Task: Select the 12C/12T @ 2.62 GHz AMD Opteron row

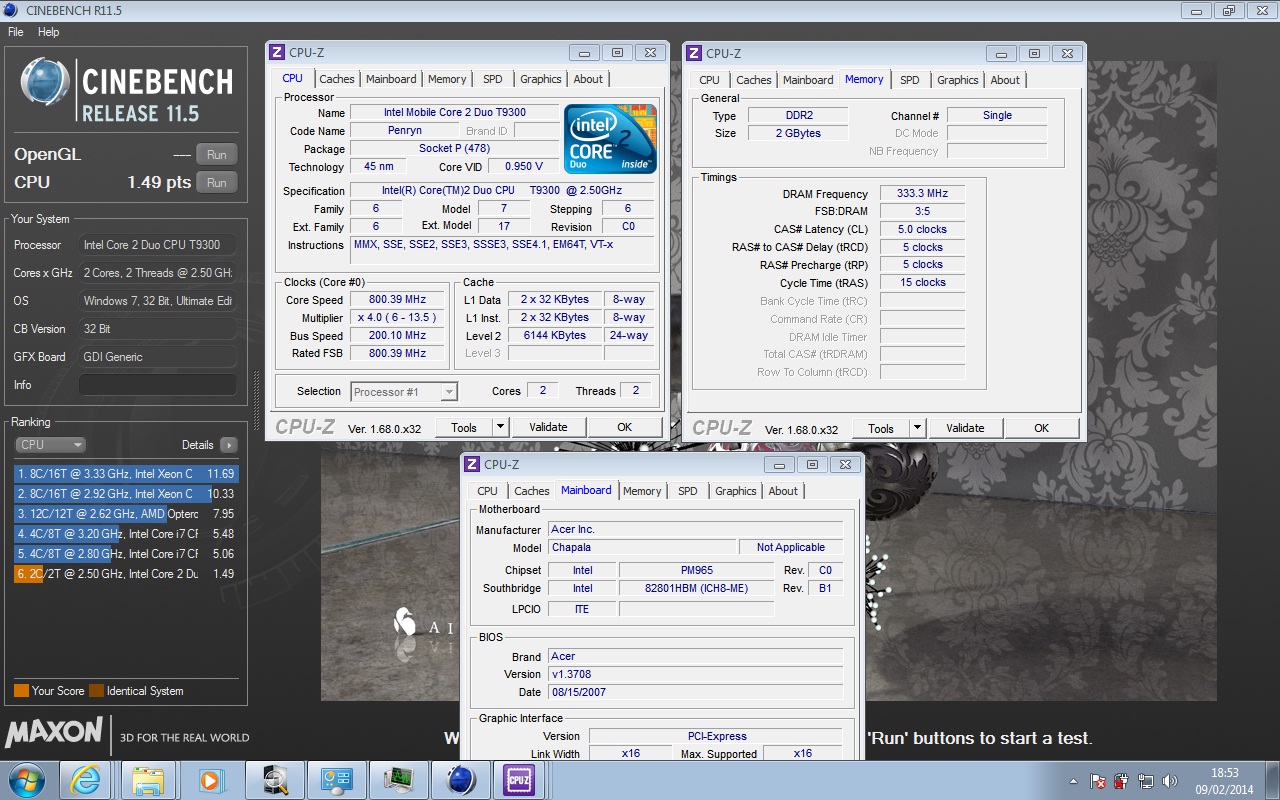Action: 126,514
